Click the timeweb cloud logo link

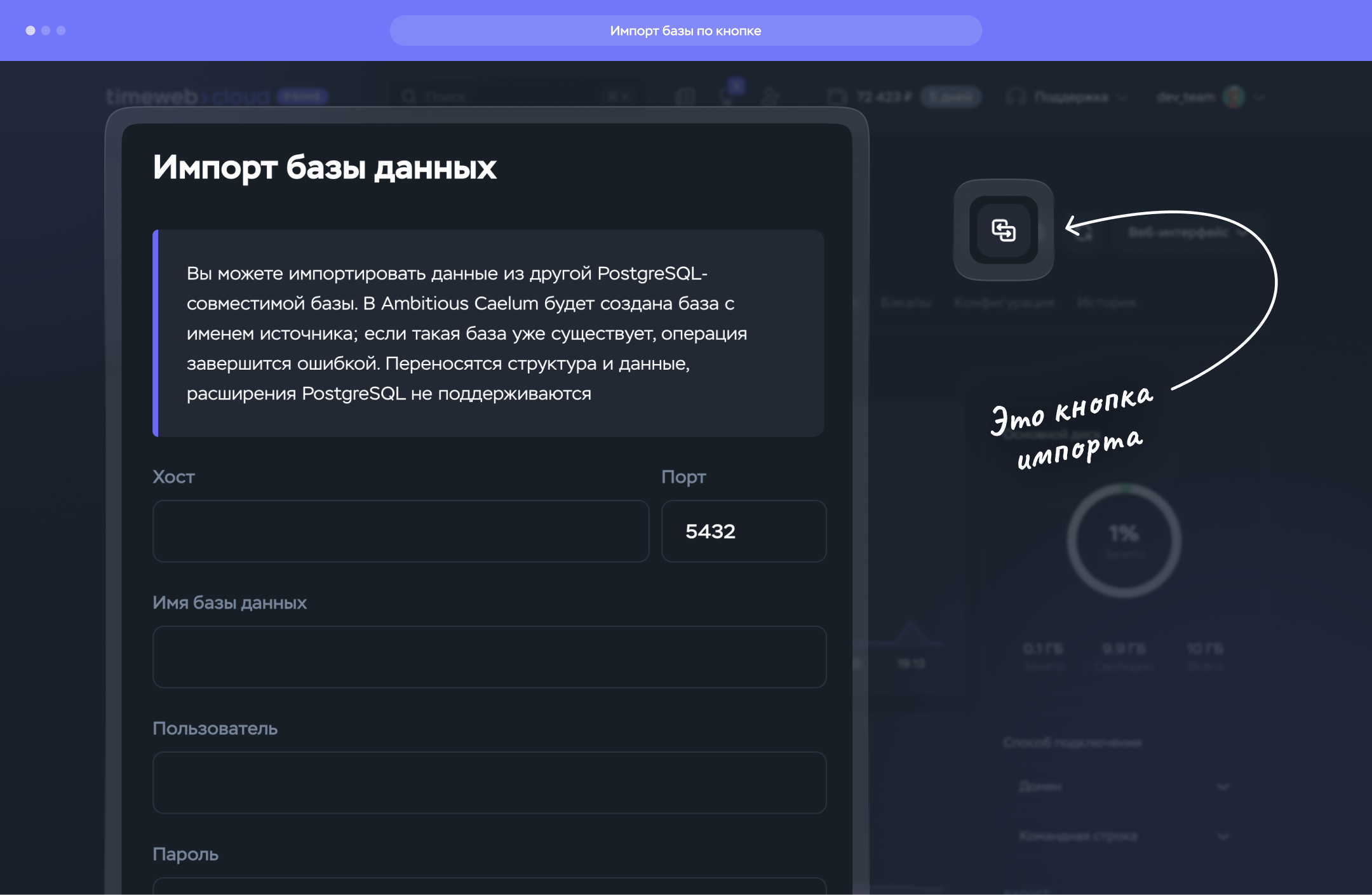coord(189,97)
